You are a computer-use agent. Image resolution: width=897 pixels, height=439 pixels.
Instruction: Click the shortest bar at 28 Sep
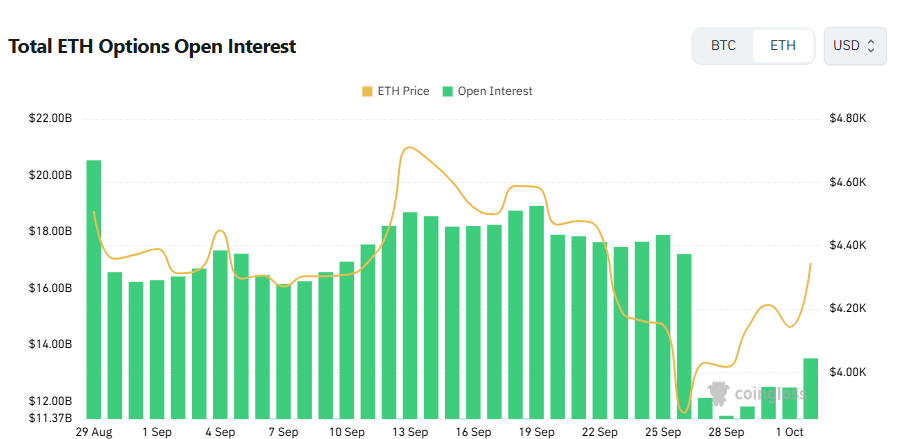(726, 417)
